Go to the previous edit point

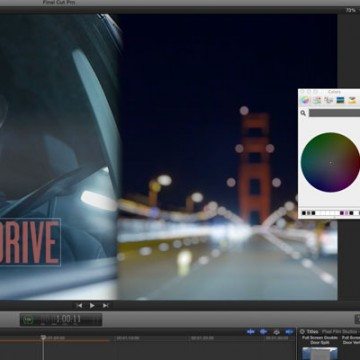coord(79,305)
